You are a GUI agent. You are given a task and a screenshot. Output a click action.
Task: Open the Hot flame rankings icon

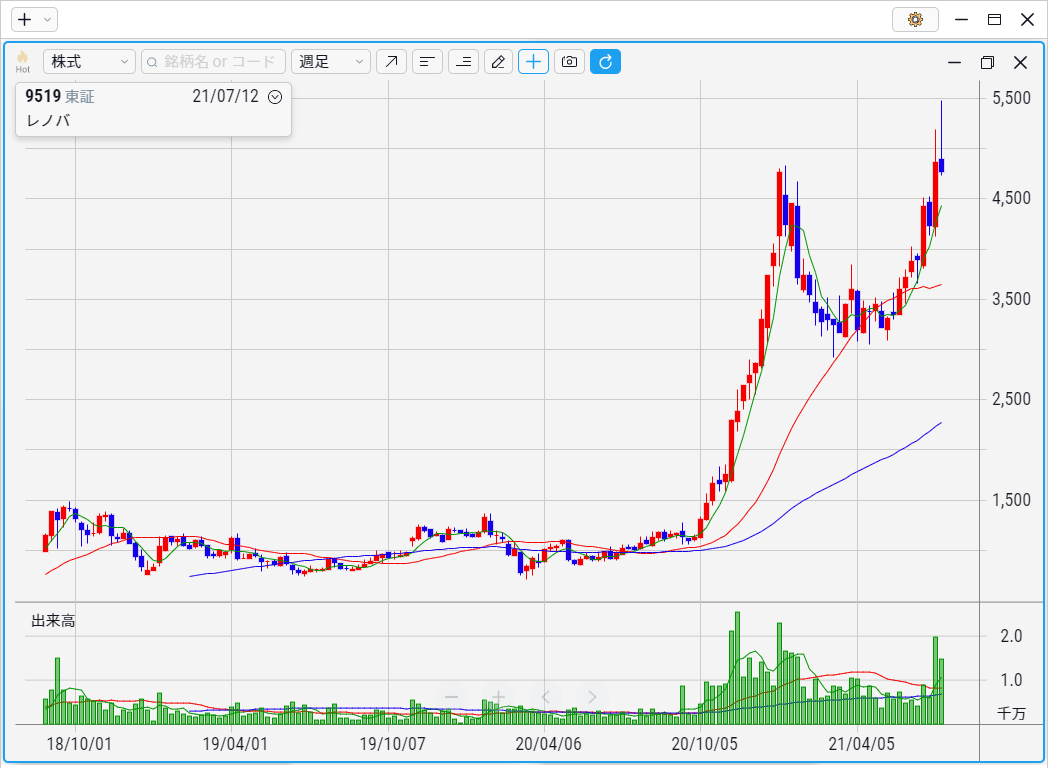coord(23,61)
